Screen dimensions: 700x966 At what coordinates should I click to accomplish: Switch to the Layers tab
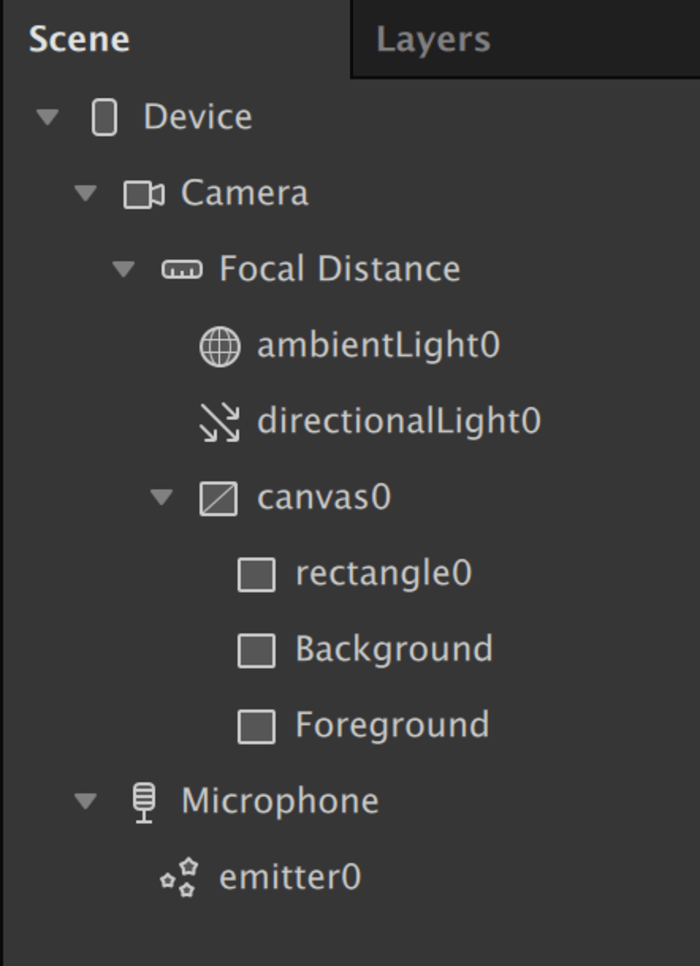(x=433, y=40)
